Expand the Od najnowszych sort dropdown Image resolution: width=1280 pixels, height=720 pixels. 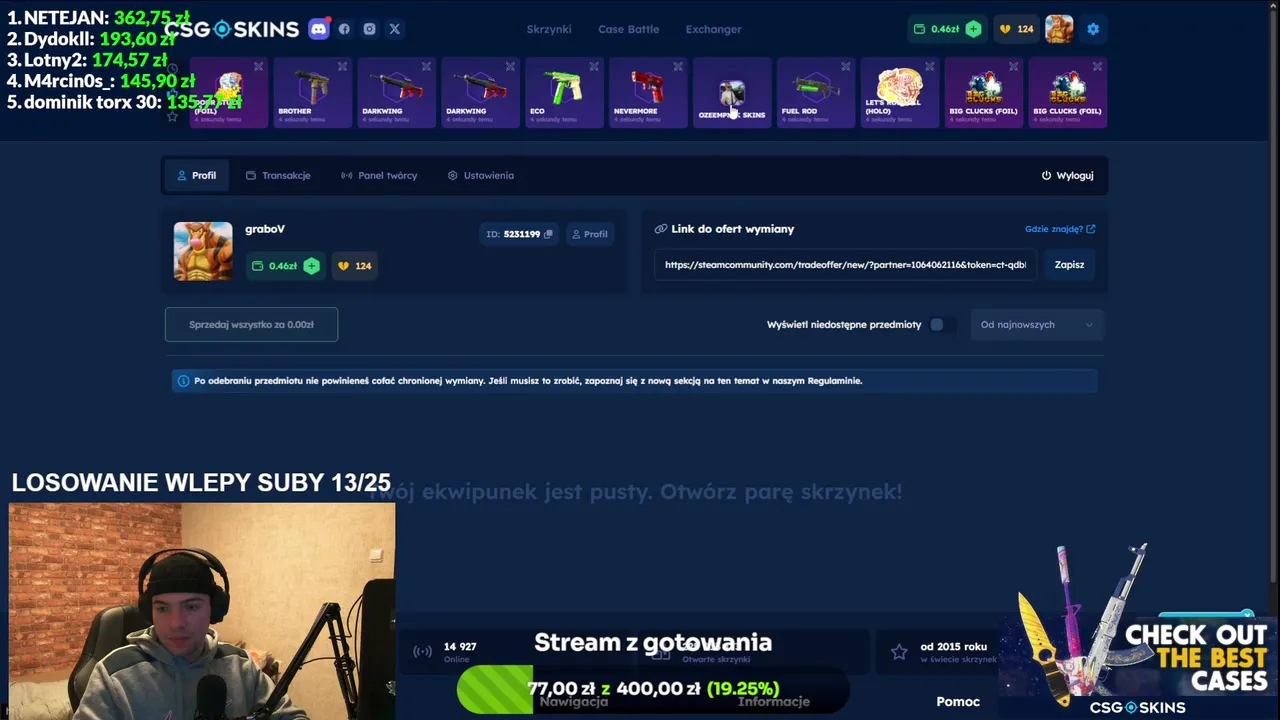pyautogui.click(x=1037, y=324)
